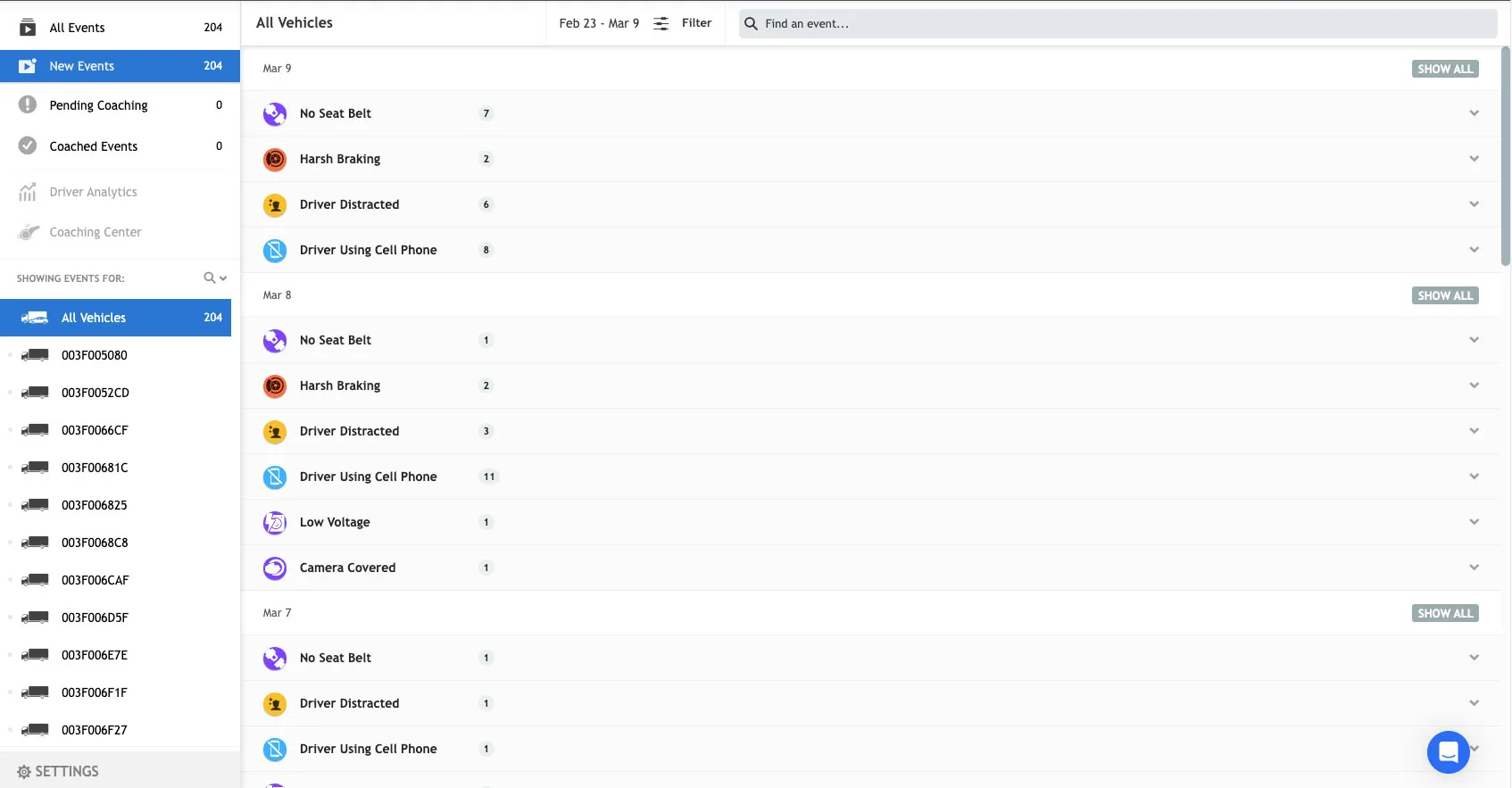The height and width of the screenshot is (788, 1512).
Task: Expand Mar 8 Camera Covered row
Action: 1474,568
